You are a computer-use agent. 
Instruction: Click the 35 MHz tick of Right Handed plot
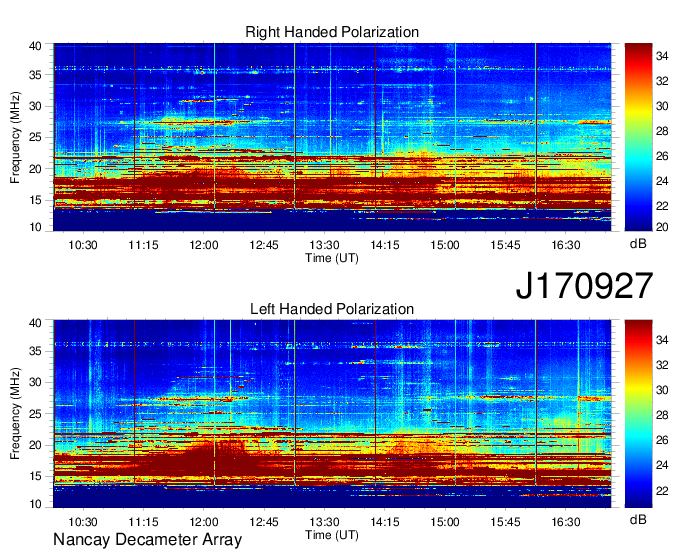(35, 75)
